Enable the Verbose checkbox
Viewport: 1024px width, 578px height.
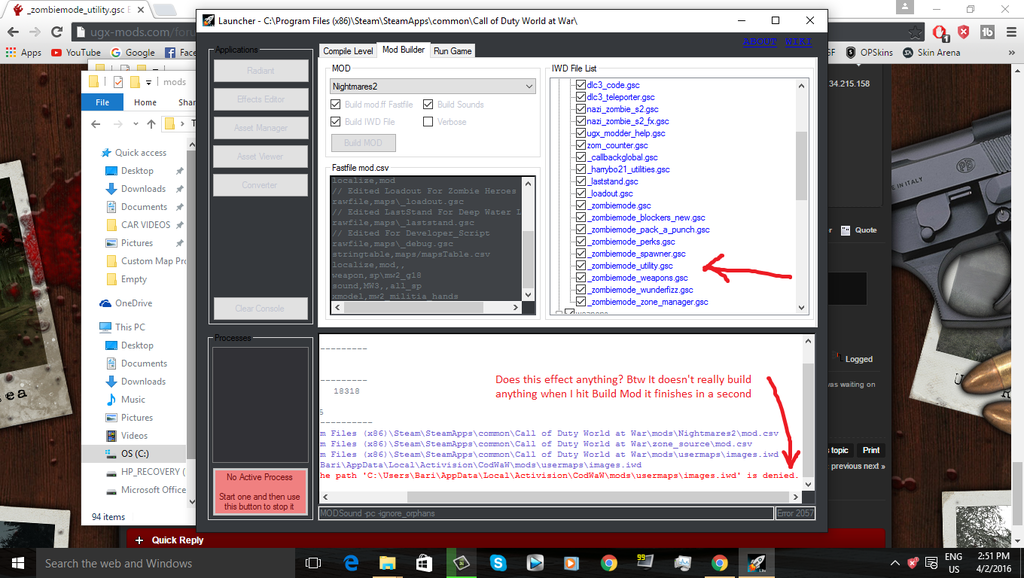[x=428, y=121]
